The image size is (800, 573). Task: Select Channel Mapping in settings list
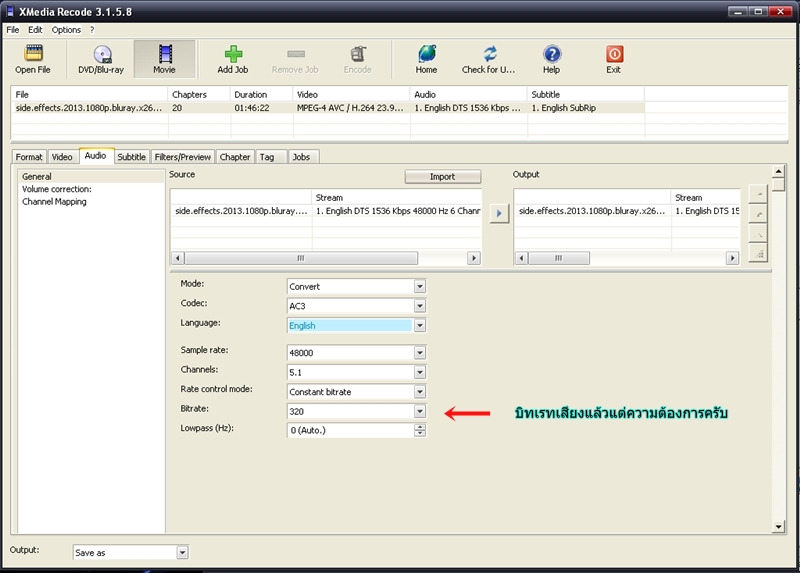click(x=54, y=202)
